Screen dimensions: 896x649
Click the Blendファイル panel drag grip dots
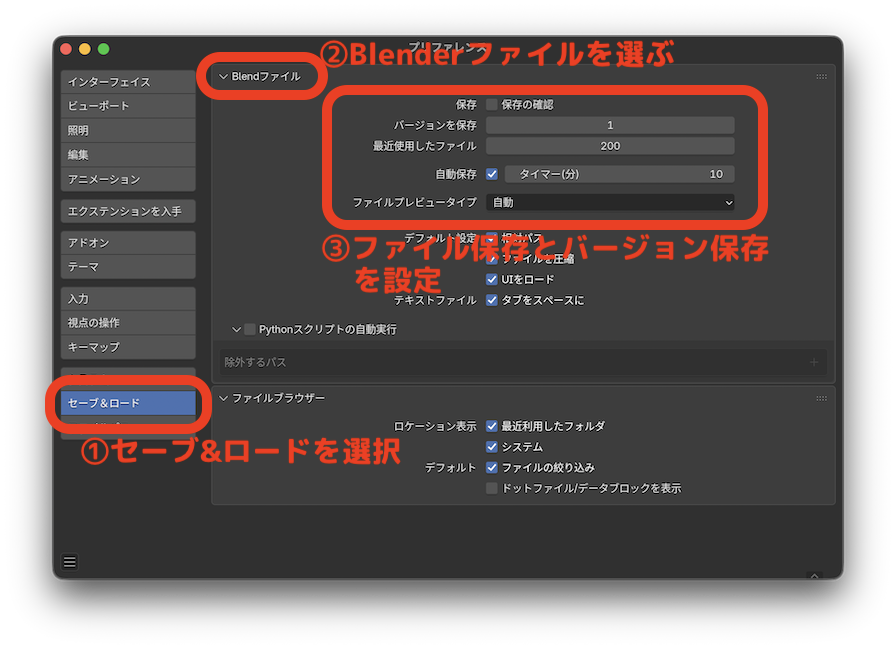[822, 77]
